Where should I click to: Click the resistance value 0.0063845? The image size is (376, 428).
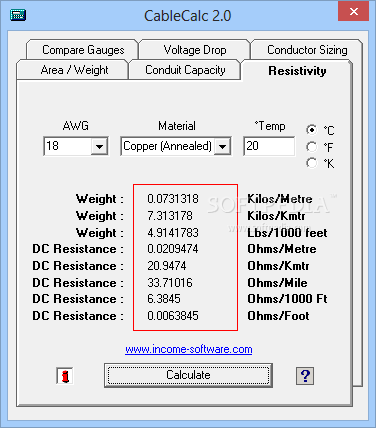click(173, 316)
